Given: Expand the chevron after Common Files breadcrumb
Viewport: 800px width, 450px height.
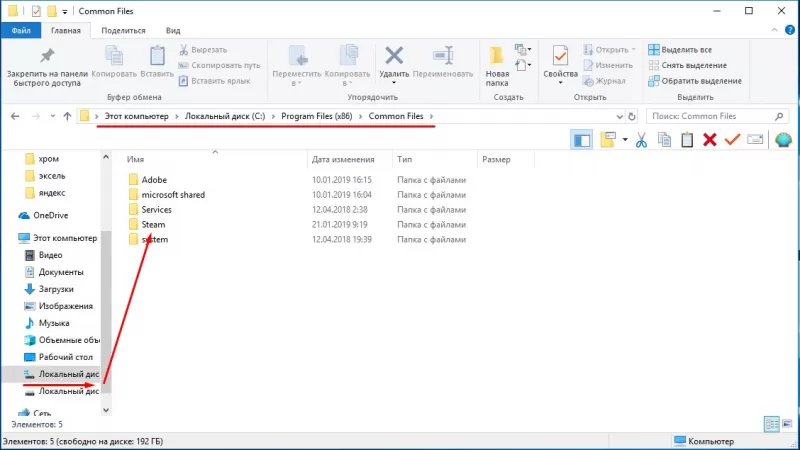Looking at the screenshot, I should pyautogui.click(x=431, y=116).
